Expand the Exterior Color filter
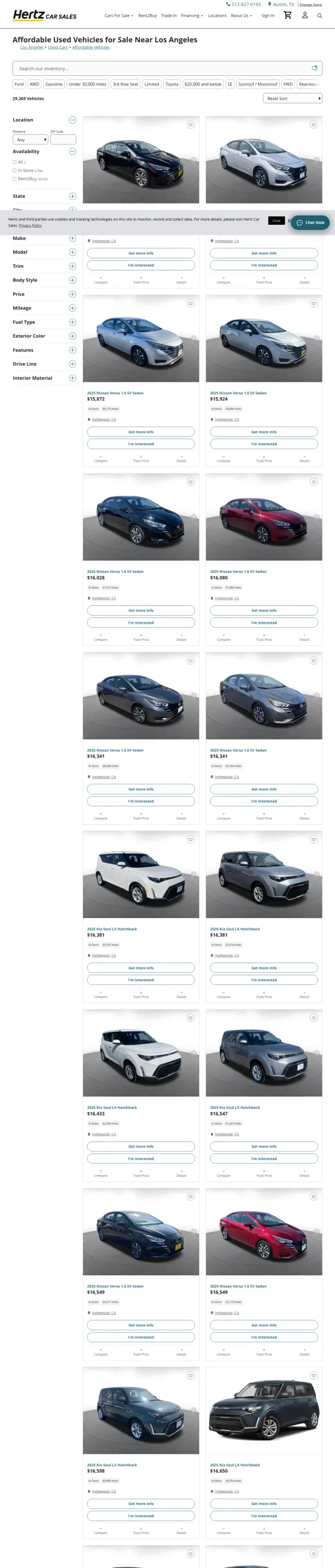335x1568 pixels. [x=73, y=336]
